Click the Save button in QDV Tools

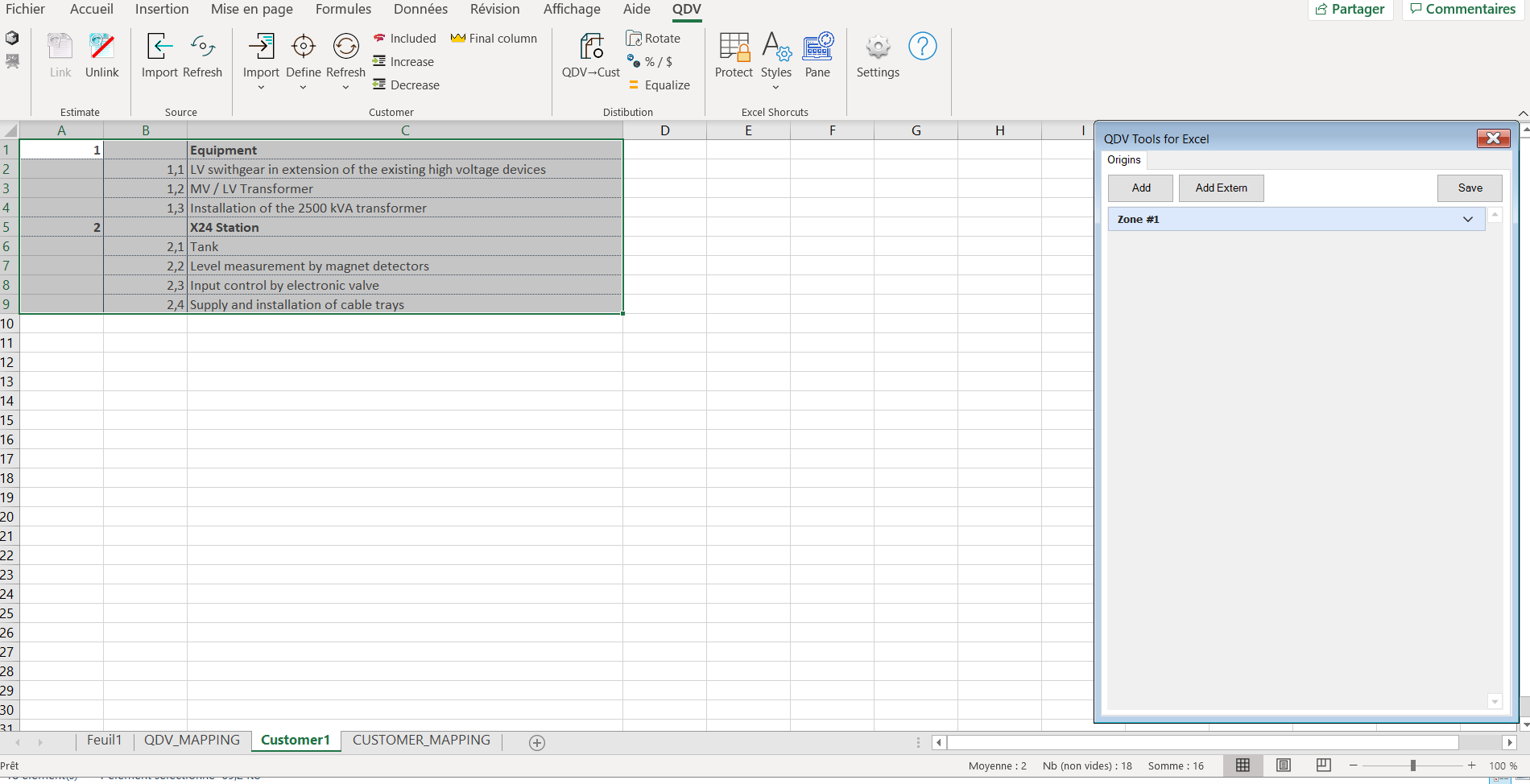tap(1470, 188)
